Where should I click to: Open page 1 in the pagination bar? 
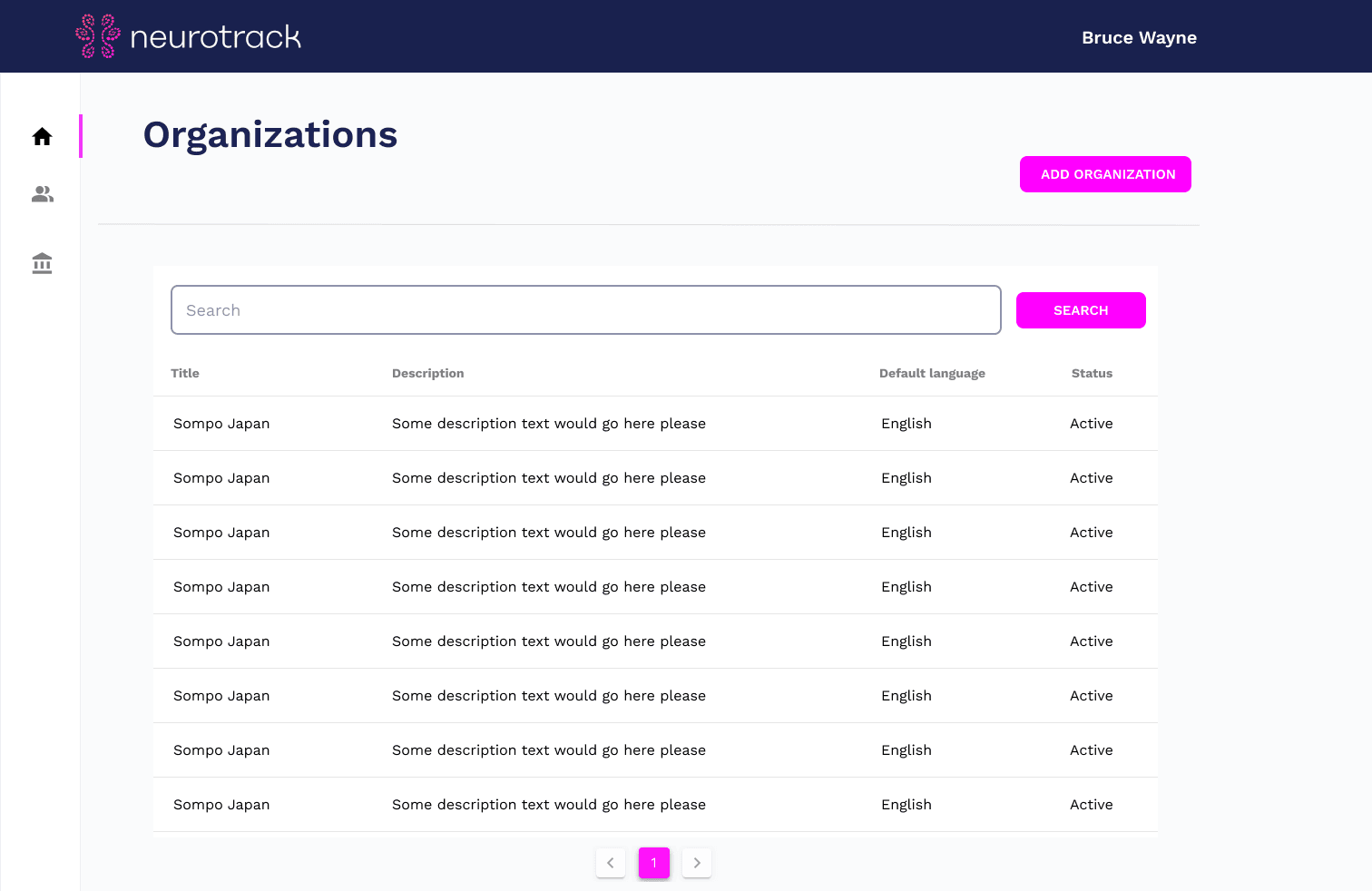[654, 863]
